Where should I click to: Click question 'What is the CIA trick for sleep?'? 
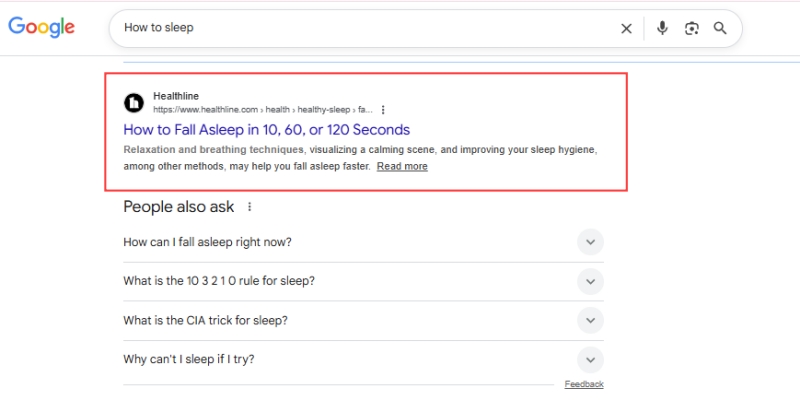coord(205,320)
